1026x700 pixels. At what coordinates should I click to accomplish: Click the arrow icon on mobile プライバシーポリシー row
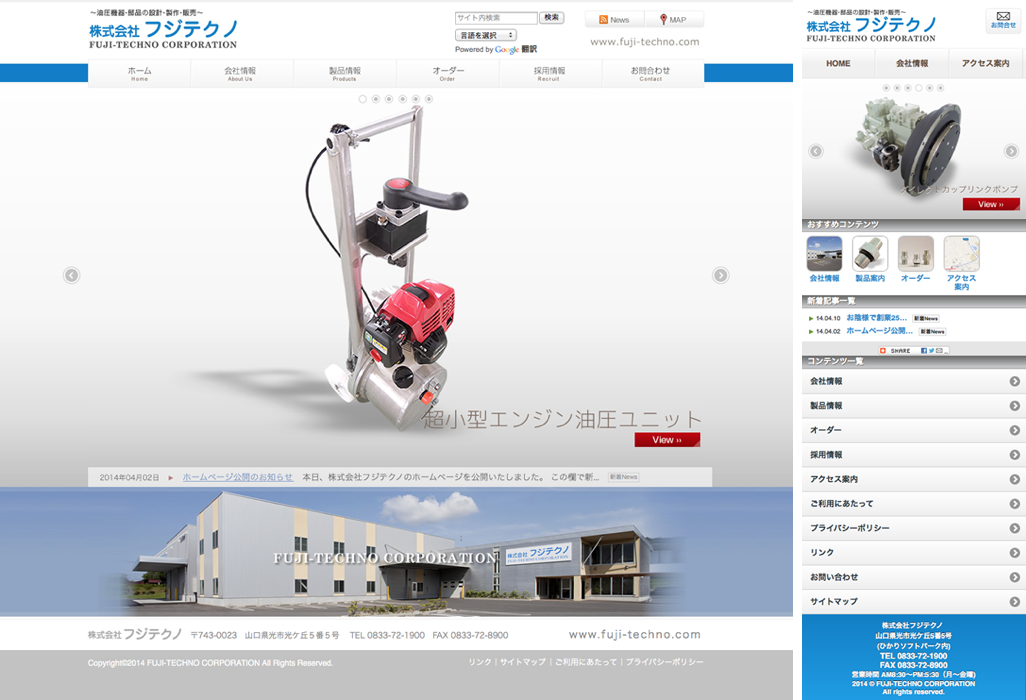[x=1014, y=528]
